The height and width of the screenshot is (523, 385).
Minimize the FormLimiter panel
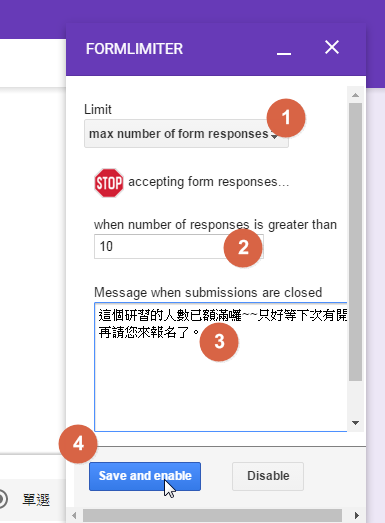[284, 53]
